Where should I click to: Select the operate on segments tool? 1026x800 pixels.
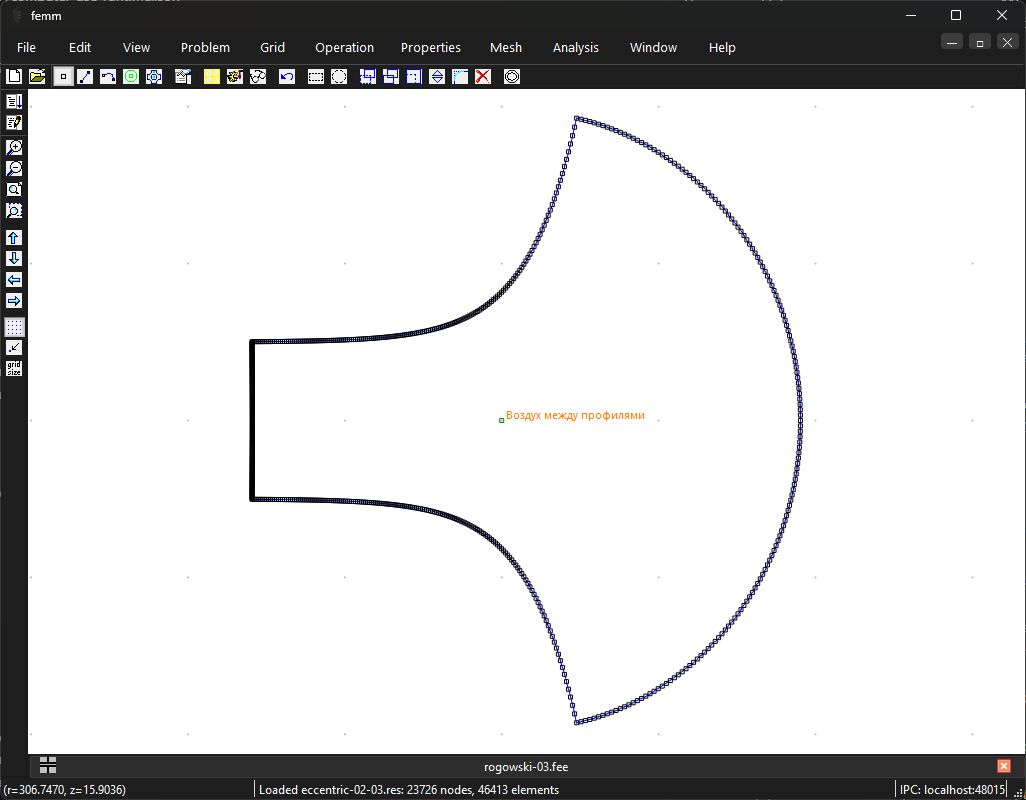tap(85, 77)
